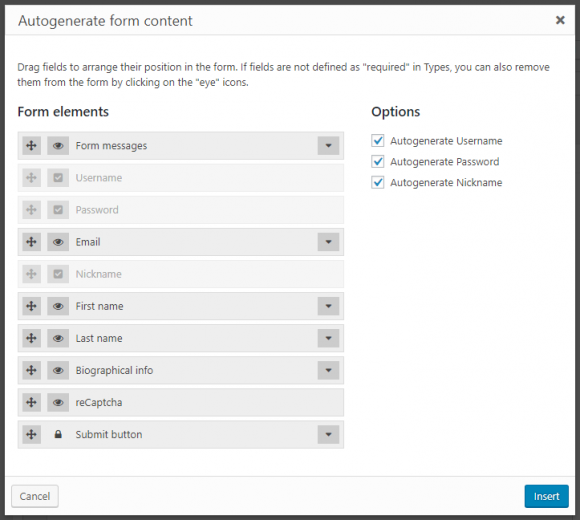The width and height of the screenshot is (580, 520).
Task: Uncheck Autogenerate Username option
Action: click(378, 141)
